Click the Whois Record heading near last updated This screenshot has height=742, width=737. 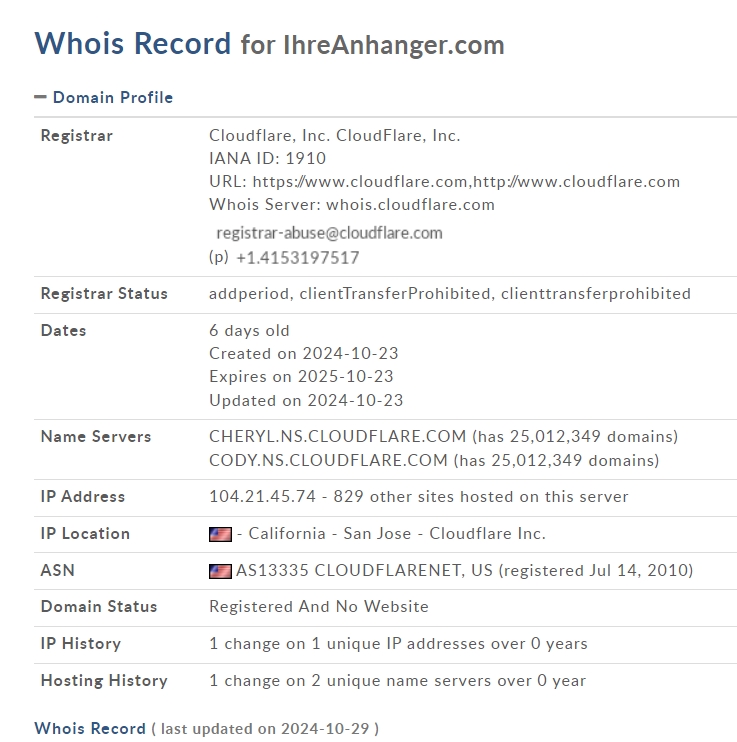[90, 729]
